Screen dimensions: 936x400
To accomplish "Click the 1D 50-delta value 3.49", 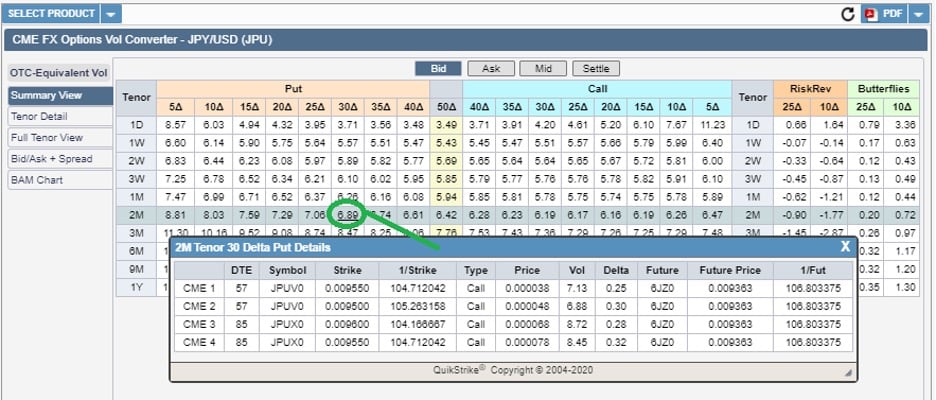I will 447,125.
